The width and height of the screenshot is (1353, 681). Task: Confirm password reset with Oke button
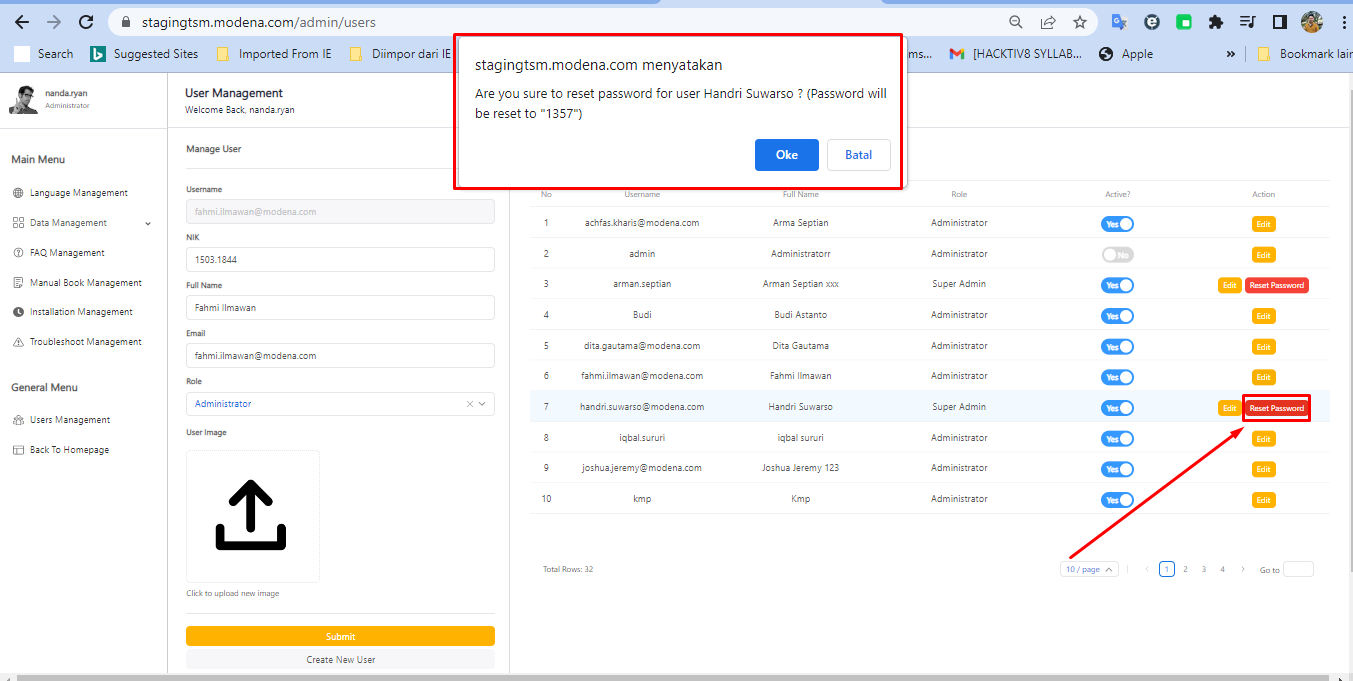[x=787, y=155]
